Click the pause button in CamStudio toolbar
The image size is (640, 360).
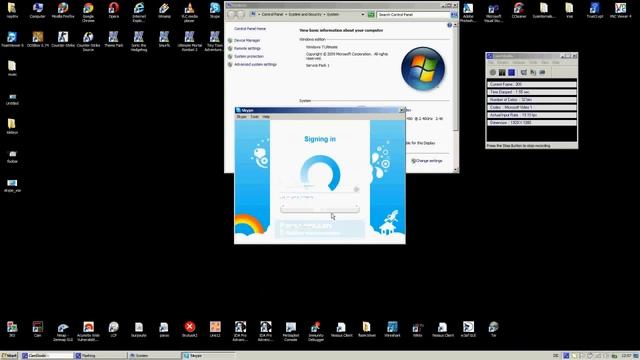click(x=502, y=72)
